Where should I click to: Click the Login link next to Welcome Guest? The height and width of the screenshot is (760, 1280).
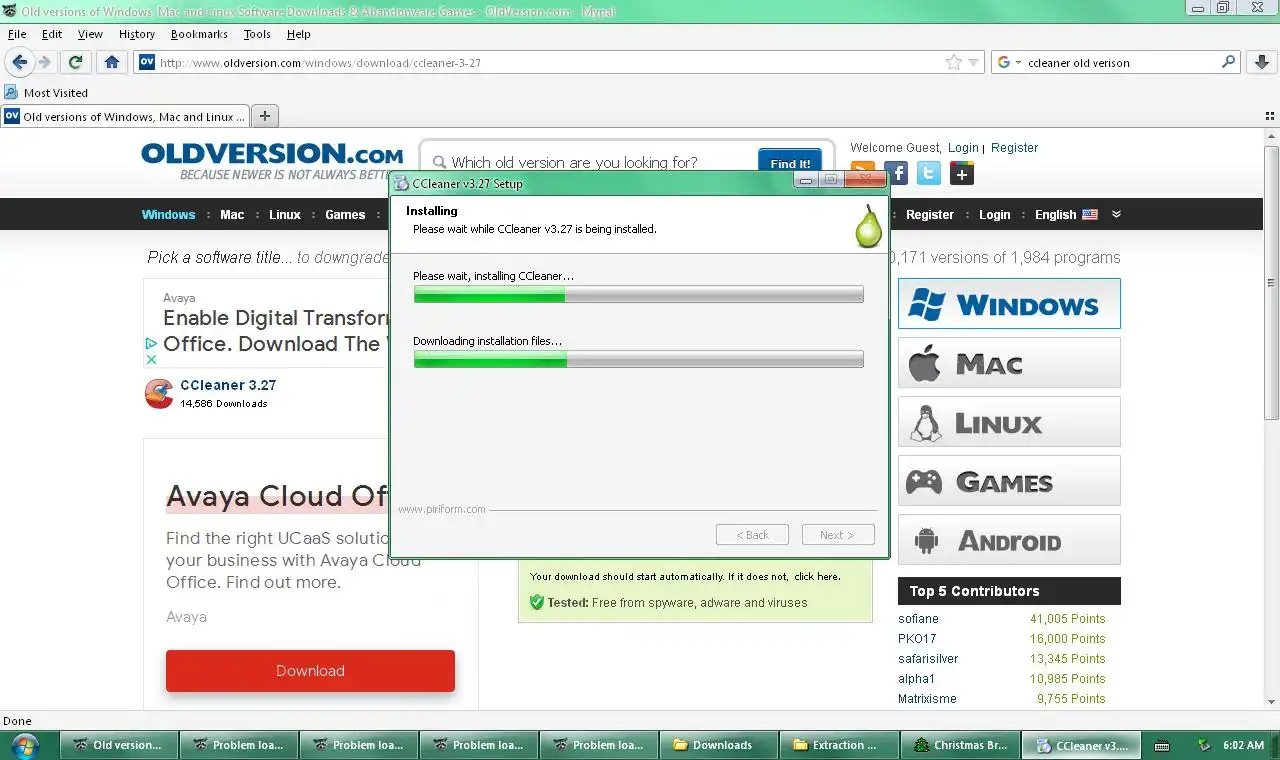pos(963,147)
